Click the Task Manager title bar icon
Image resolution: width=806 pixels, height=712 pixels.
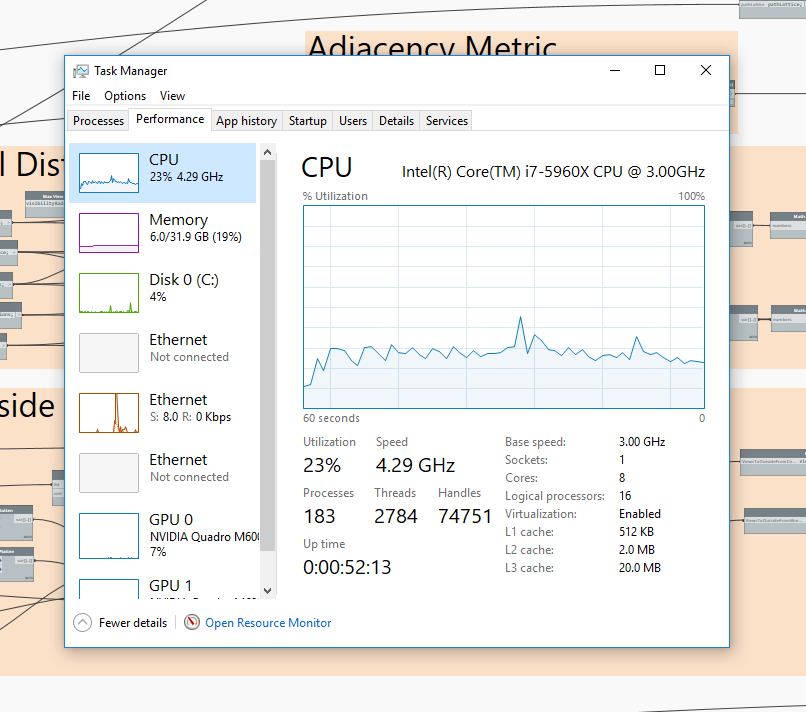pos(81,71)
